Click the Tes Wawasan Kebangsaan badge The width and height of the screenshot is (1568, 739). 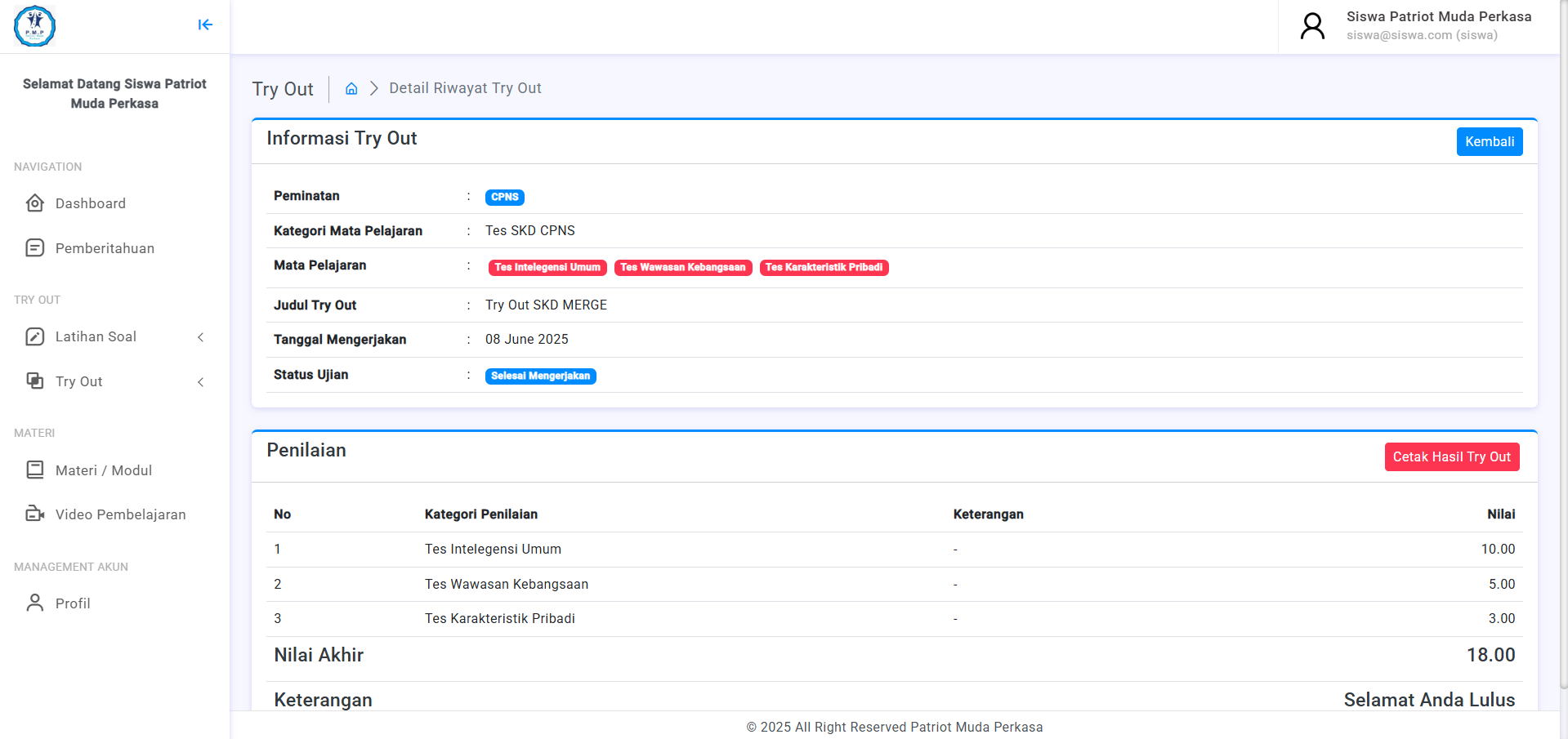tap(683, 267)
